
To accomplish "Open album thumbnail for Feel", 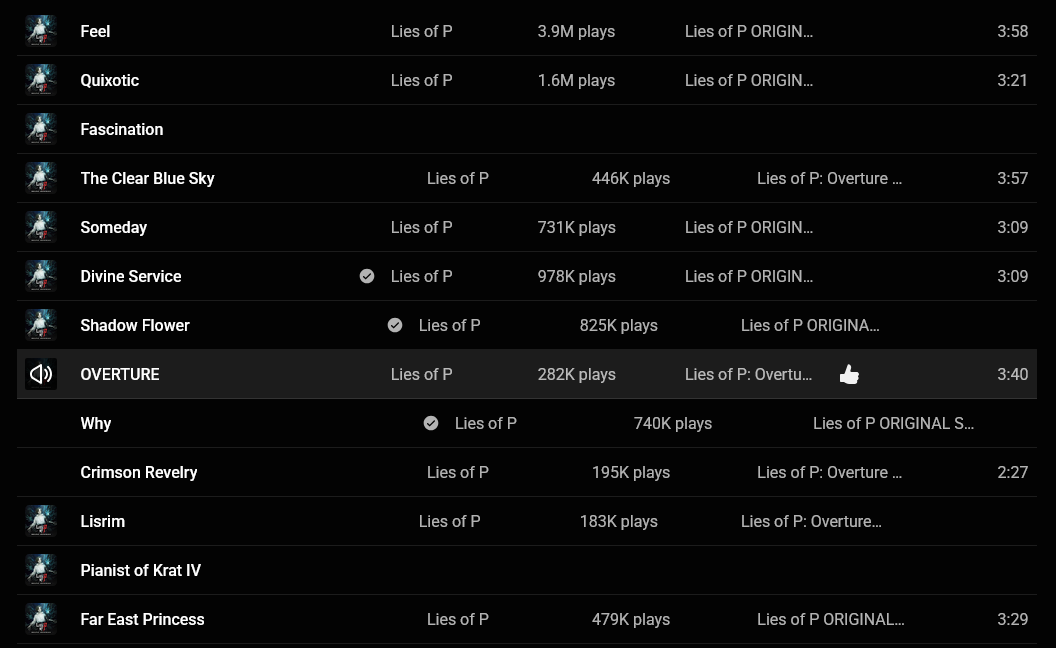I will (41, 31).
